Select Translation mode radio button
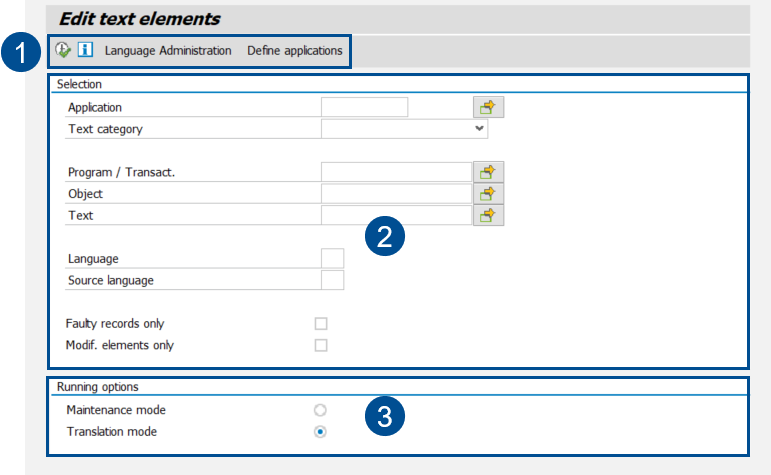This screenshot has width=771, height=475. coord(320,432)
